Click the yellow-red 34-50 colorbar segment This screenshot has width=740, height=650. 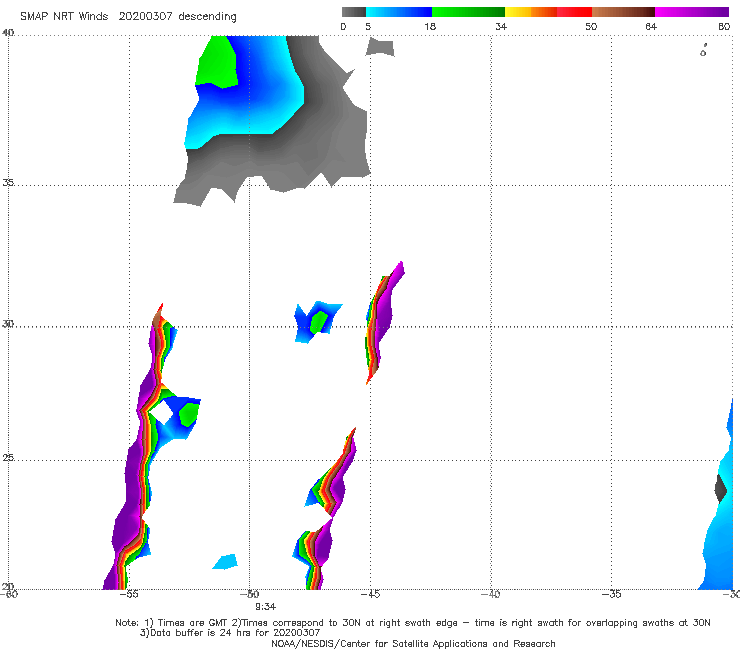click(x=548, y=12)
